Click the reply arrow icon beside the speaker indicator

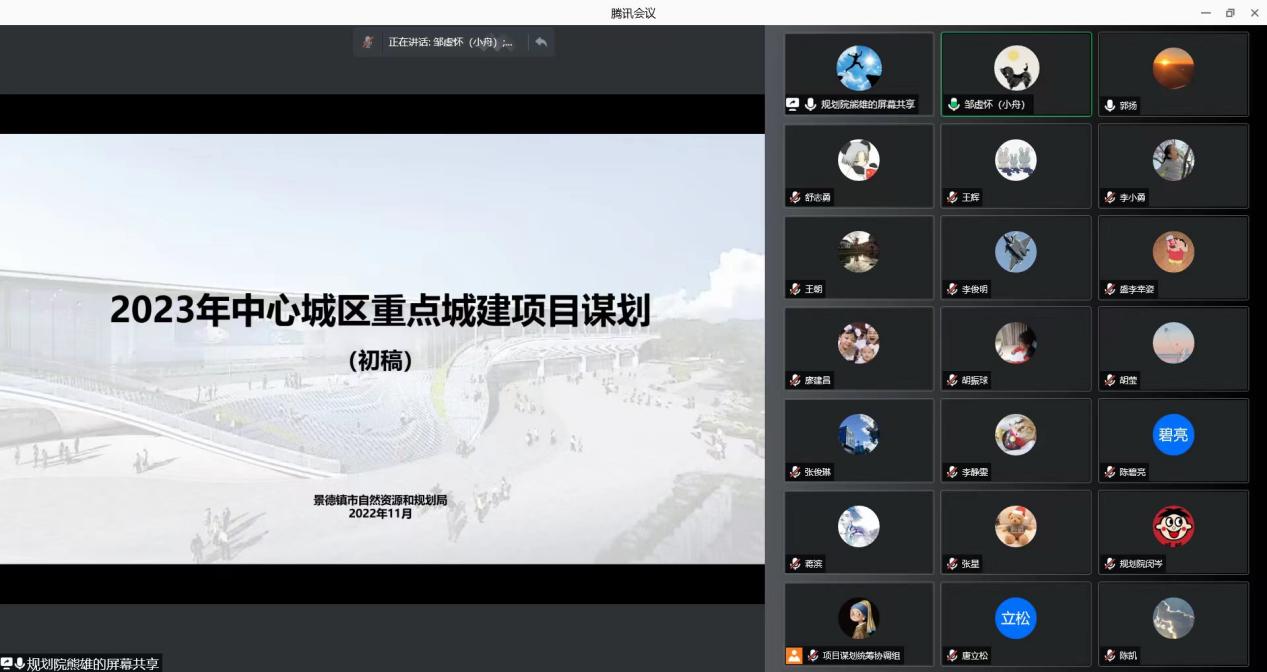pyautogui.click(x=541, y=42)
